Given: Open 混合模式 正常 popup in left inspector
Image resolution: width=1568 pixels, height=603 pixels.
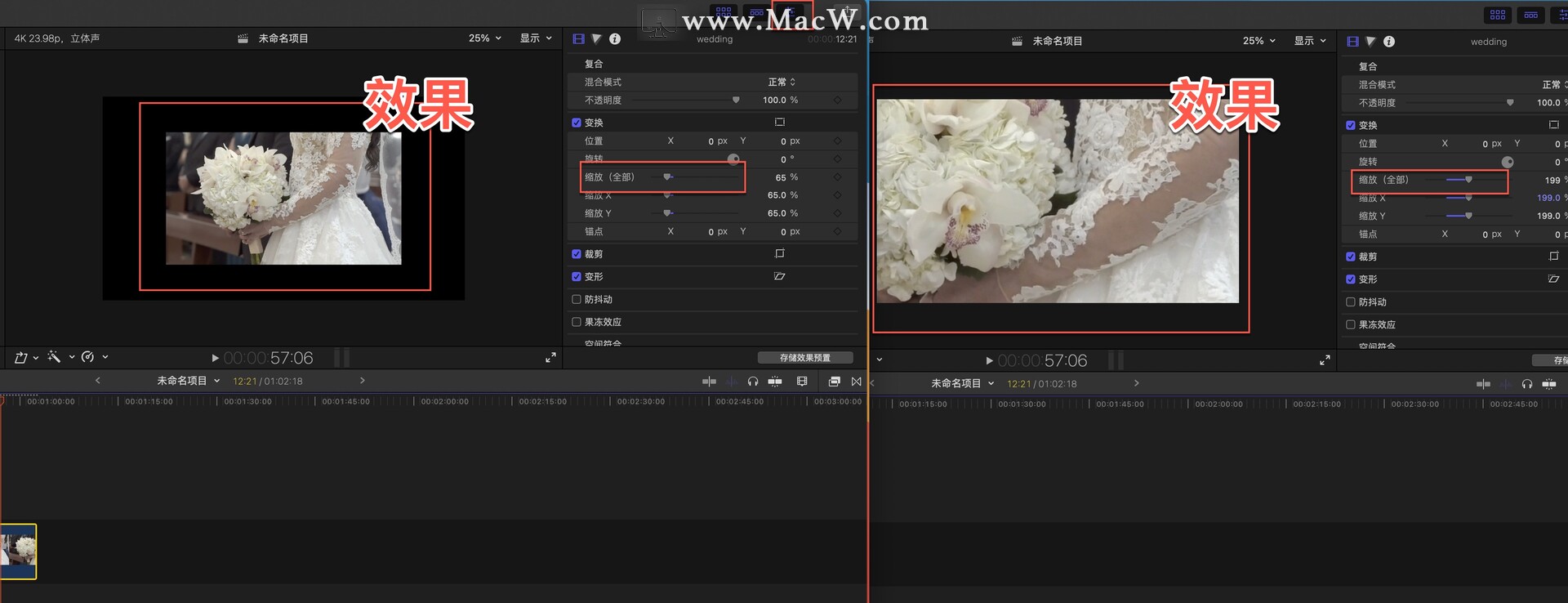Looking at the screenshot, I should pos(782,83).
